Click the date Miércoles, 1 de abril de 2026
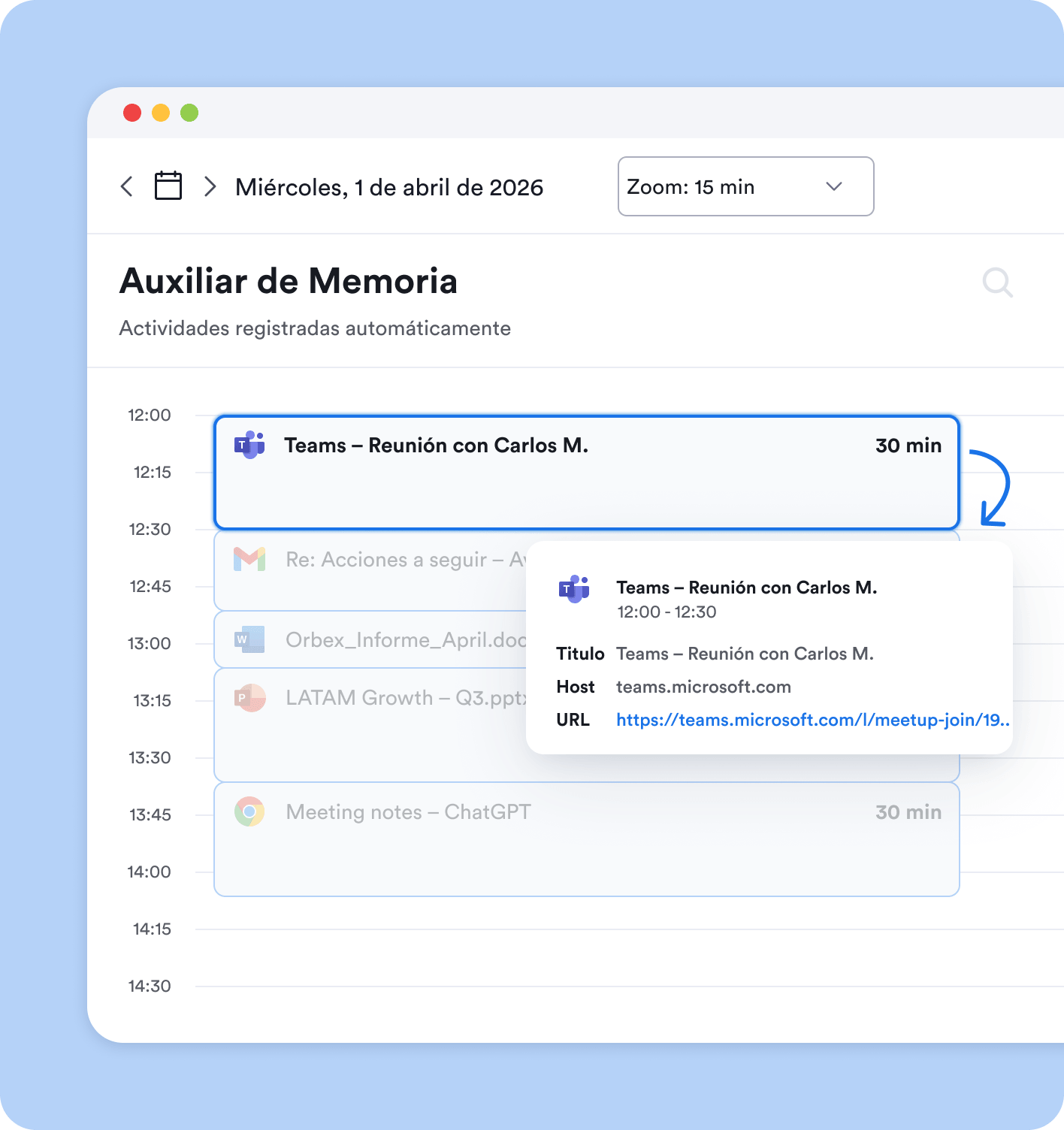This screenshot has width=1064, height=1130. coord(389,187)
